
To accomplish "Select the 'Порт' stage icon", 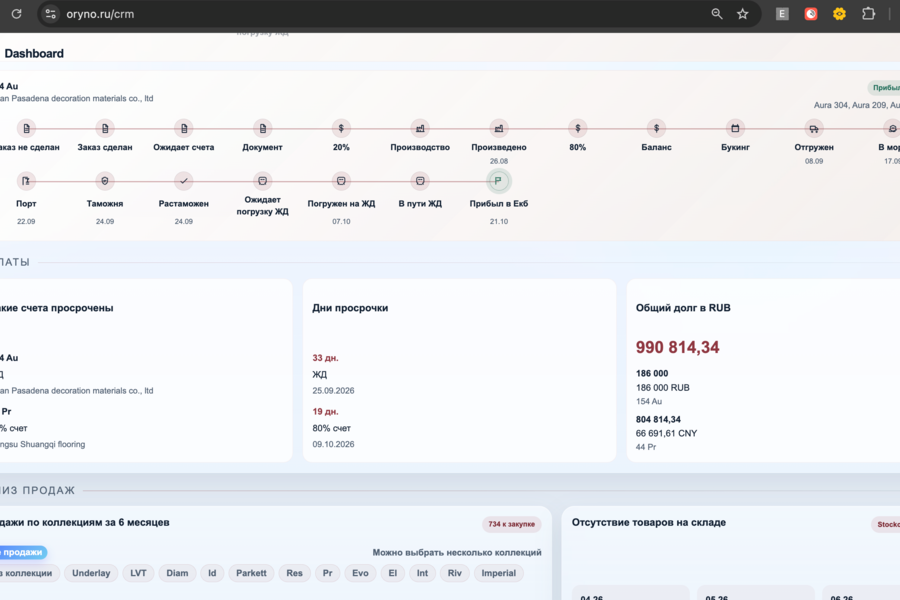I will click(x=26, y=181).
